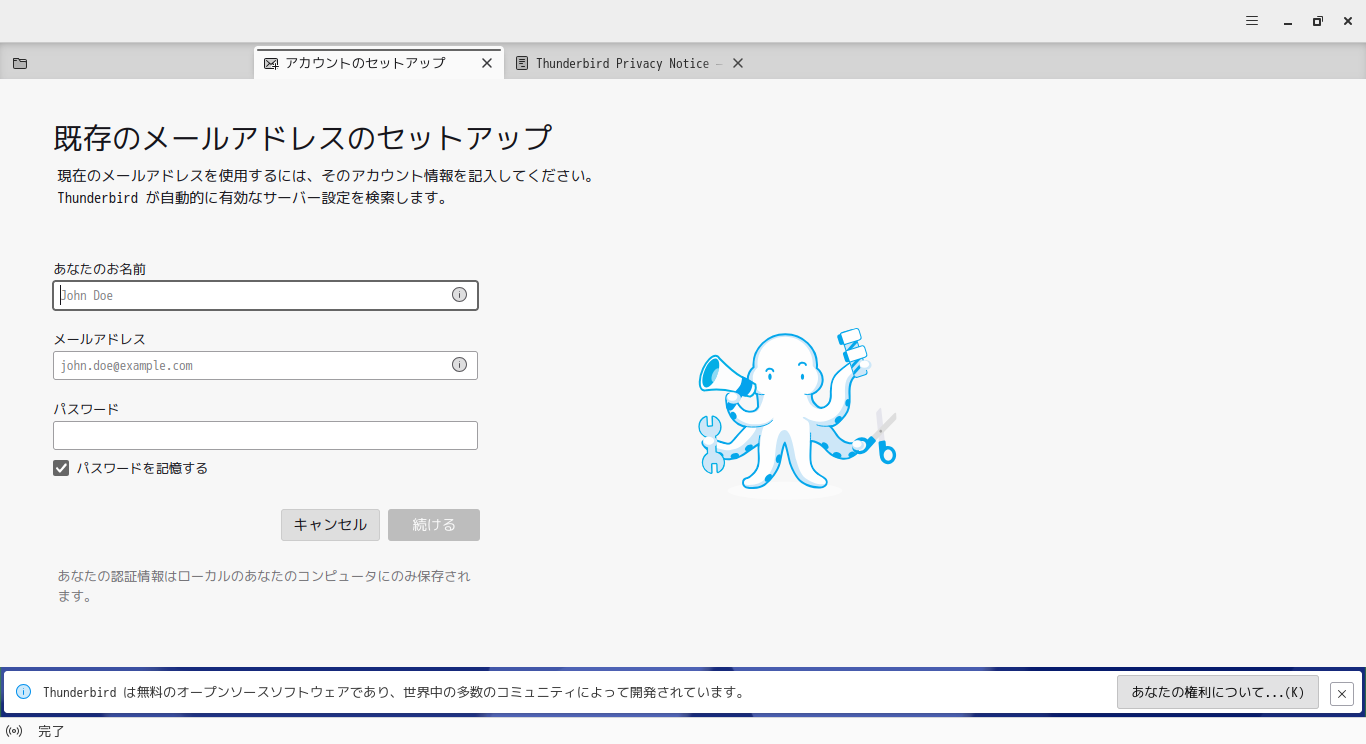Focus the パスワード input field
This screenshot has width=1366, height=744.
(x=265, y=435)
